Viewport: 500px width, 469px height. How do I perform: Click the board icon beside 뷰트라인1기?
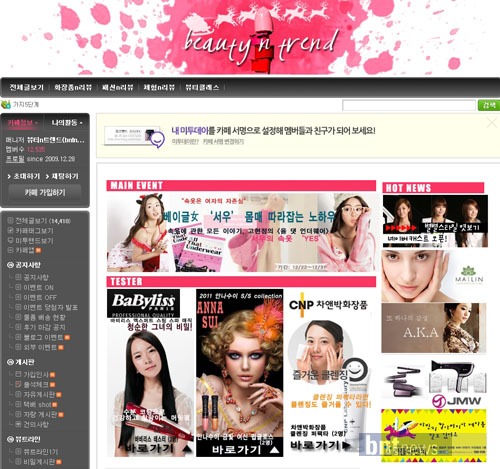point(18,452)
